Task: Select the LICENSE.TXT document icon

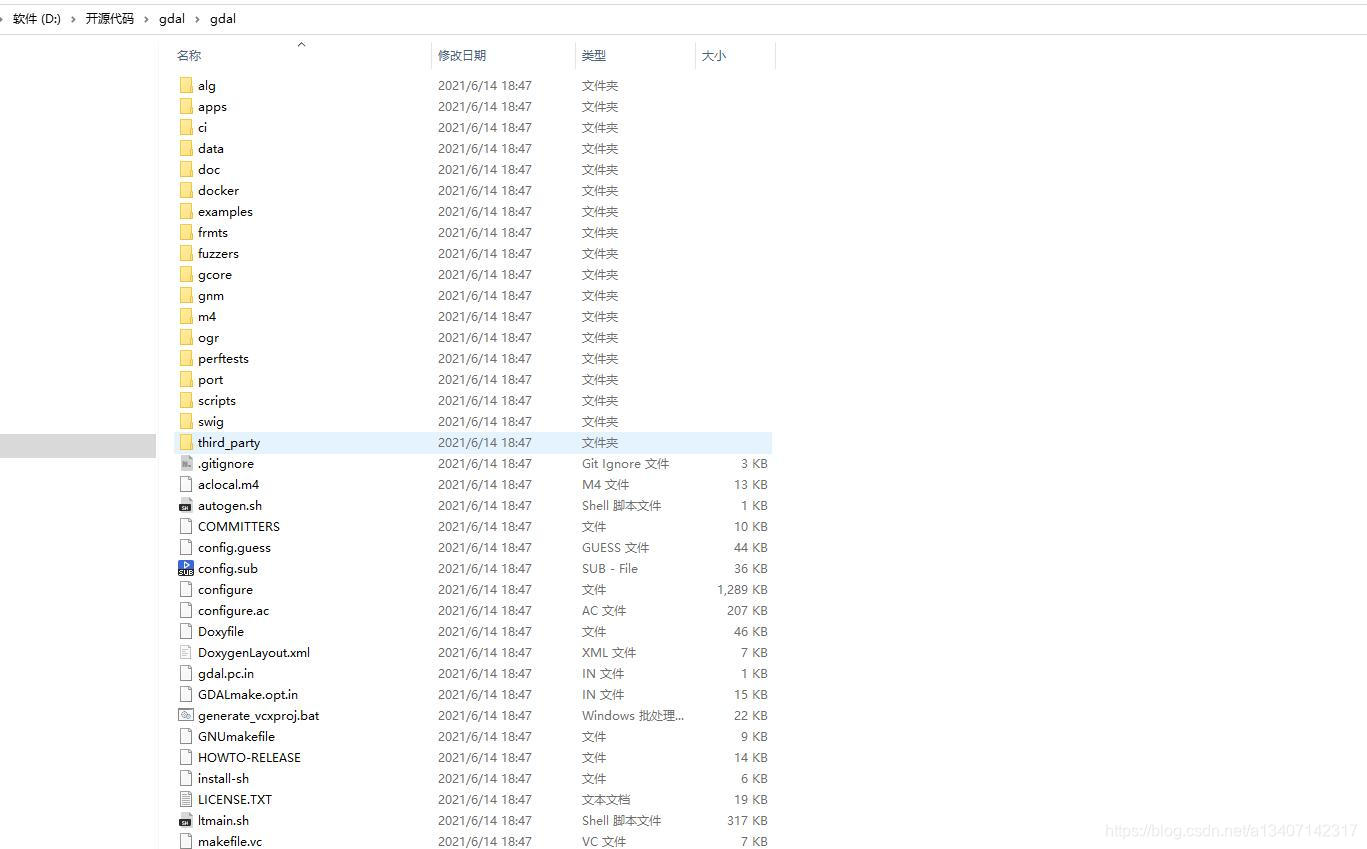Action: point(185,800)
